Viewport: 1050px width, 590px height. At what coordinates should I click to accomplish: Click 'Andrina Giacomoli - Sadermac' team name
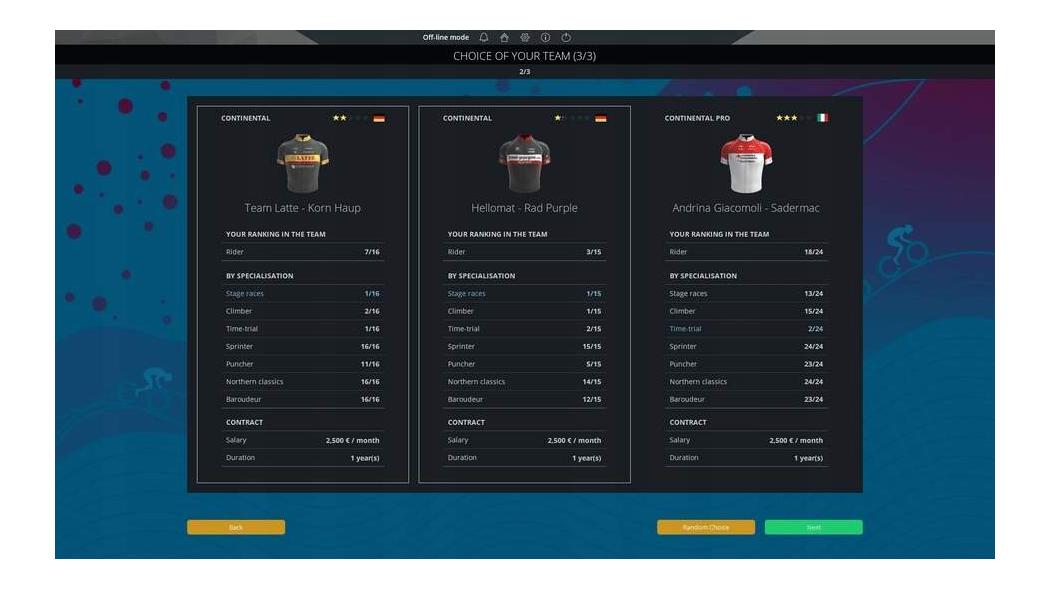746,208
